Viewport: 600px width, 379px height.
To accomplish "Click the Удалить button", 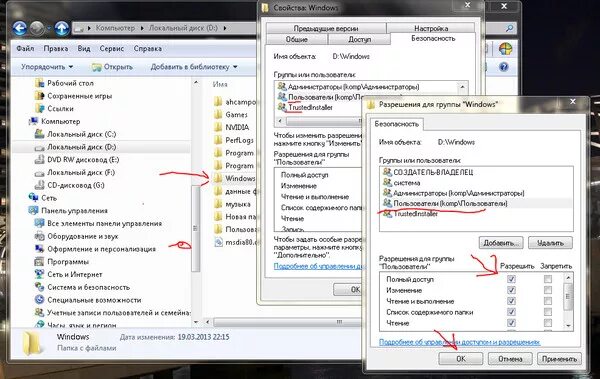I will click(x=550, y=243).
